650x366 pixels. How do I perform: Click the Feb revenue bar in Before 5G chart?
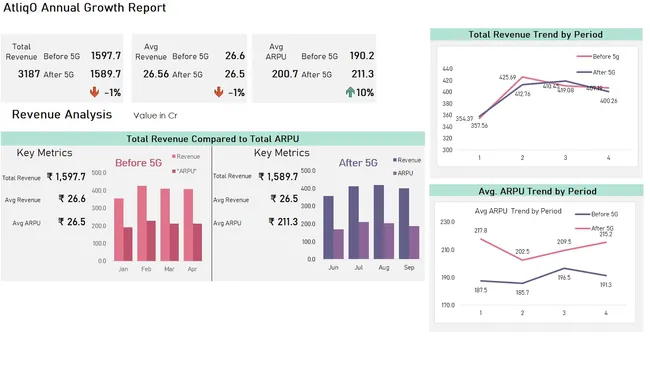tap(142, 223)
